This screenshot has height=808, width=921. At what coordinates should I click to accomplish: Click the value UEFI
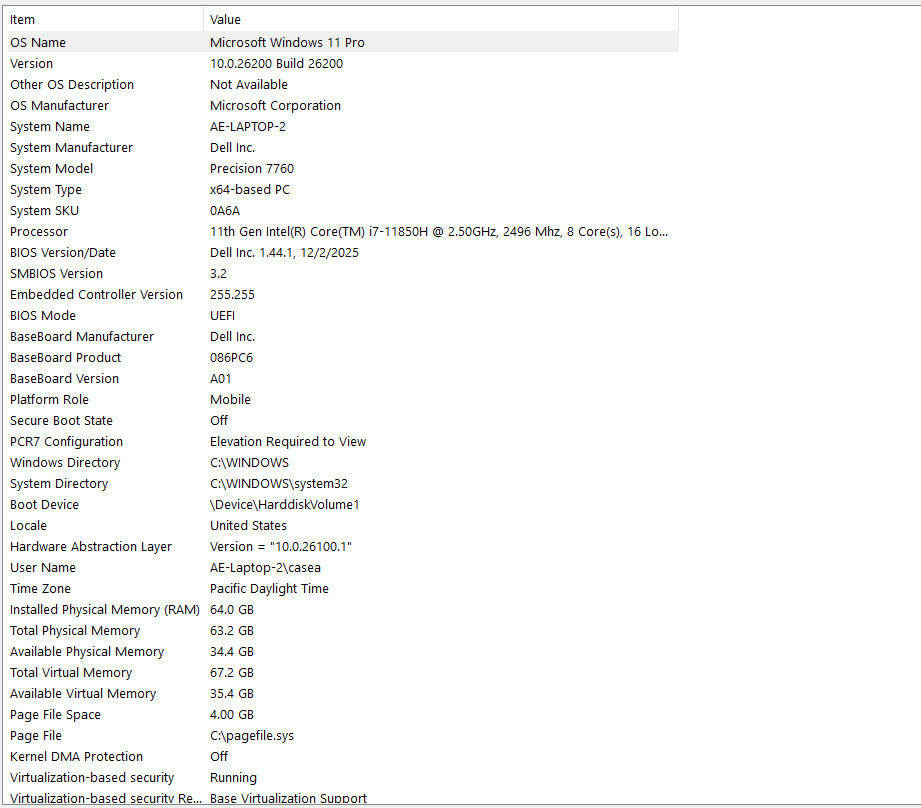pos(223,316)
